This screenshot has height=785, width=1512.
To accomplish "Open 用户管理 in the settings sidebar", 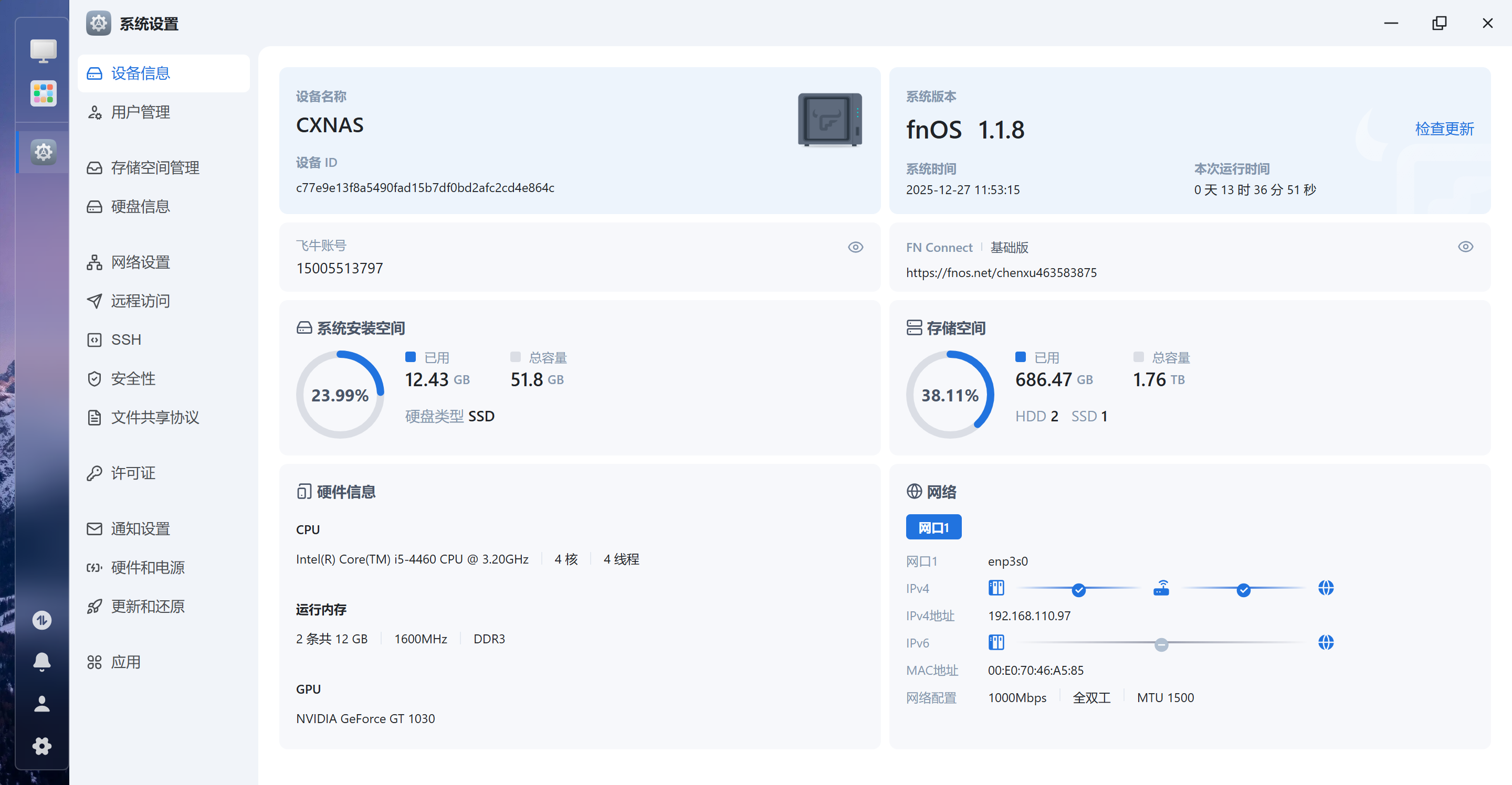I will tap(140, 112).
